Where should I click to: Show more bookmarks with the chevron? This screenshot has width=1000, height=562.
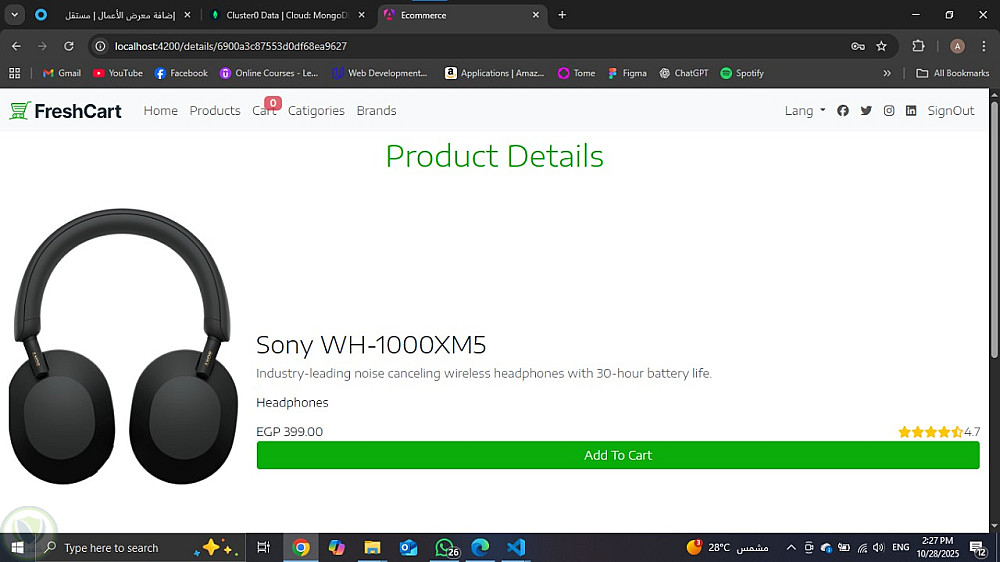tap(886, 73)
